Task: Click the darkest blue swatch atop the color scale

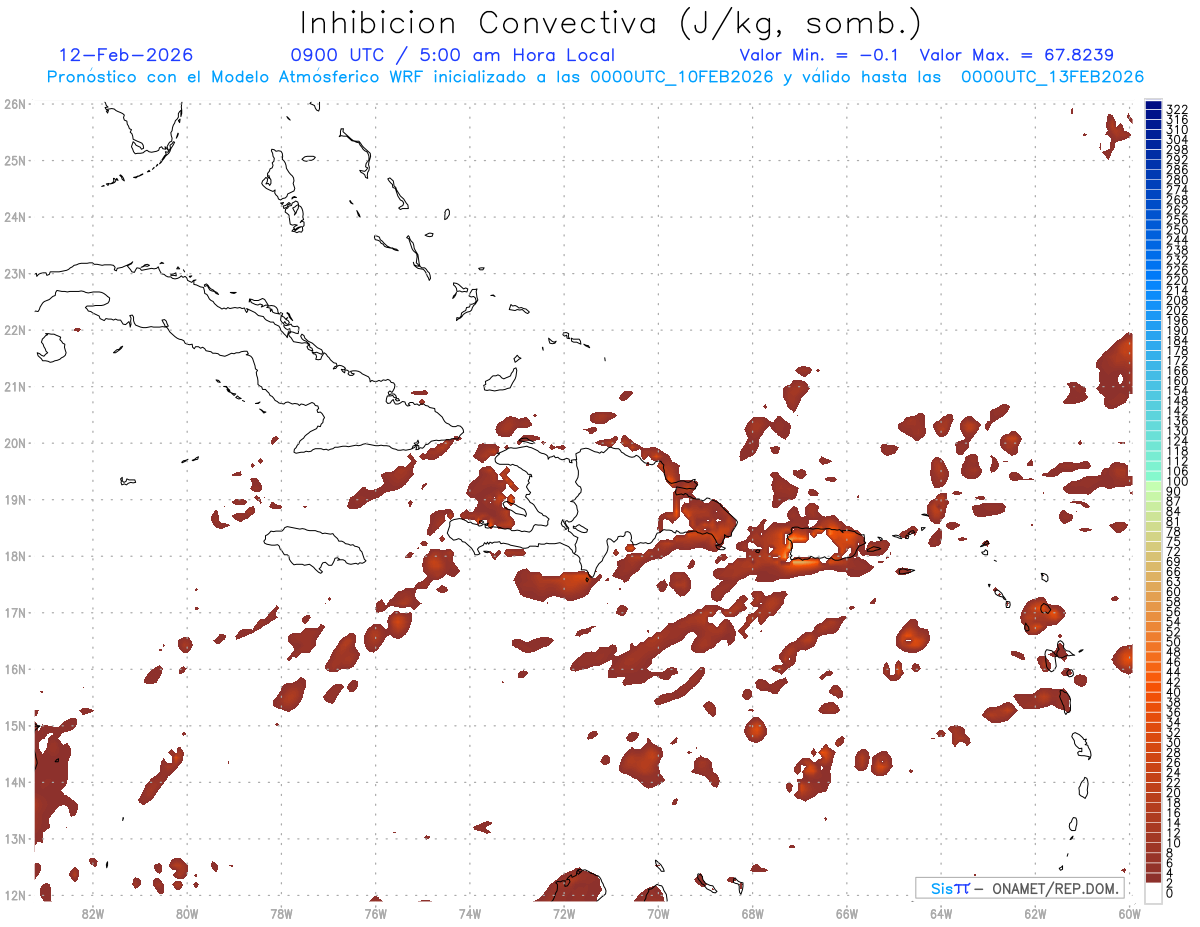Action: (1153, 107)
